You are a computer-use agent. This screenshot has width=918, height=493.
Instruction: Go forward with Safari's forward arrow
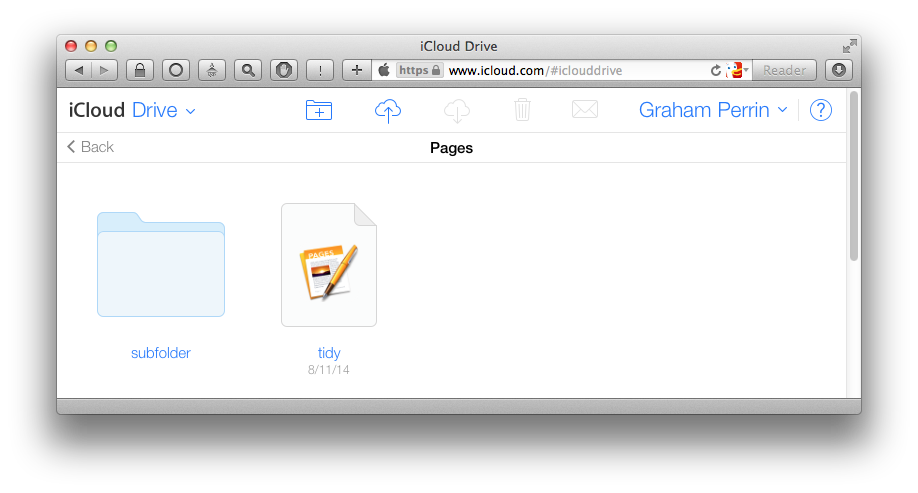[x=105, y=70]
